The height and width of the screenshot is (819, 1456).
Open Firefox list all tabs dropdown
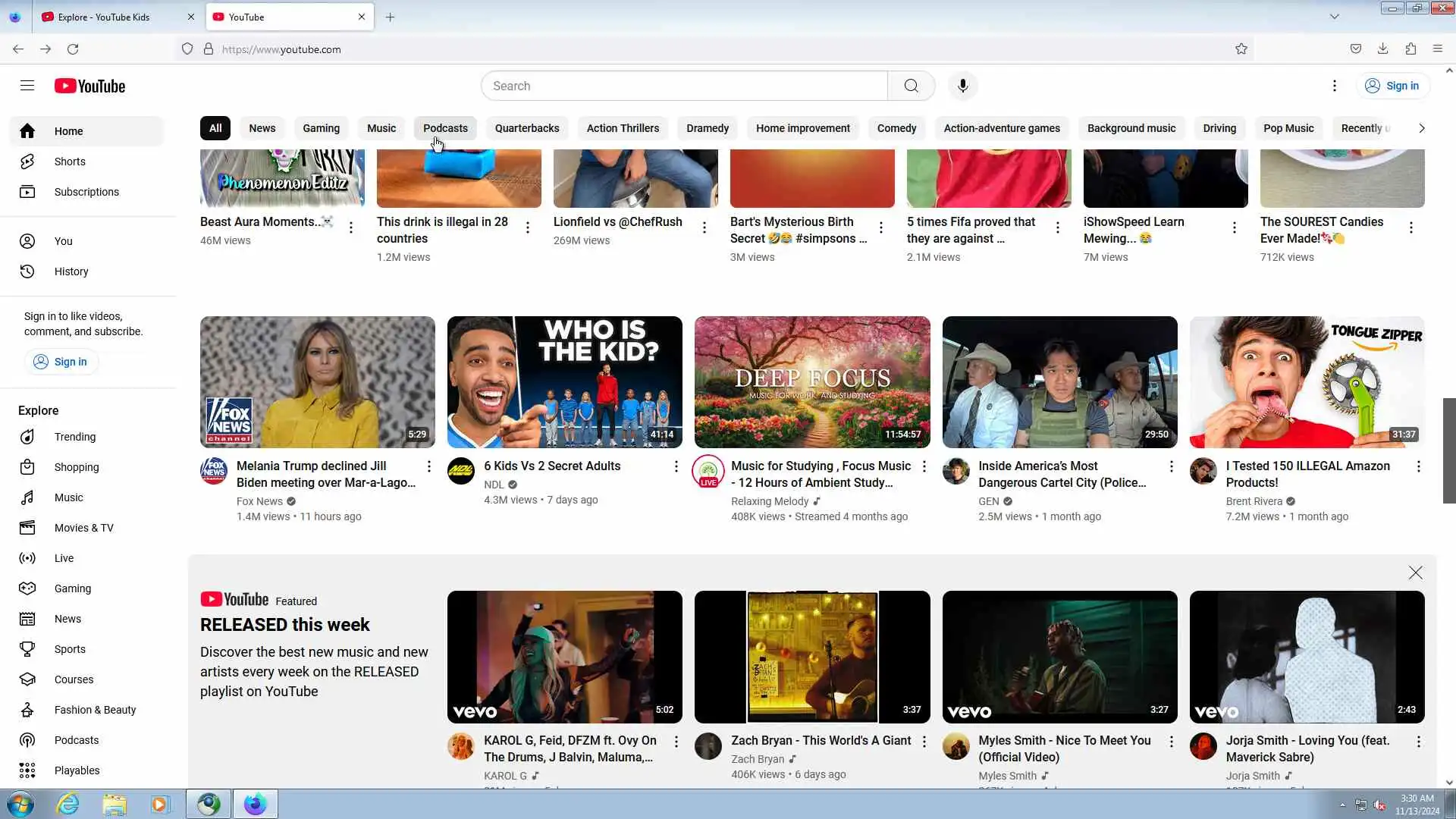[x=1334, y=17]
